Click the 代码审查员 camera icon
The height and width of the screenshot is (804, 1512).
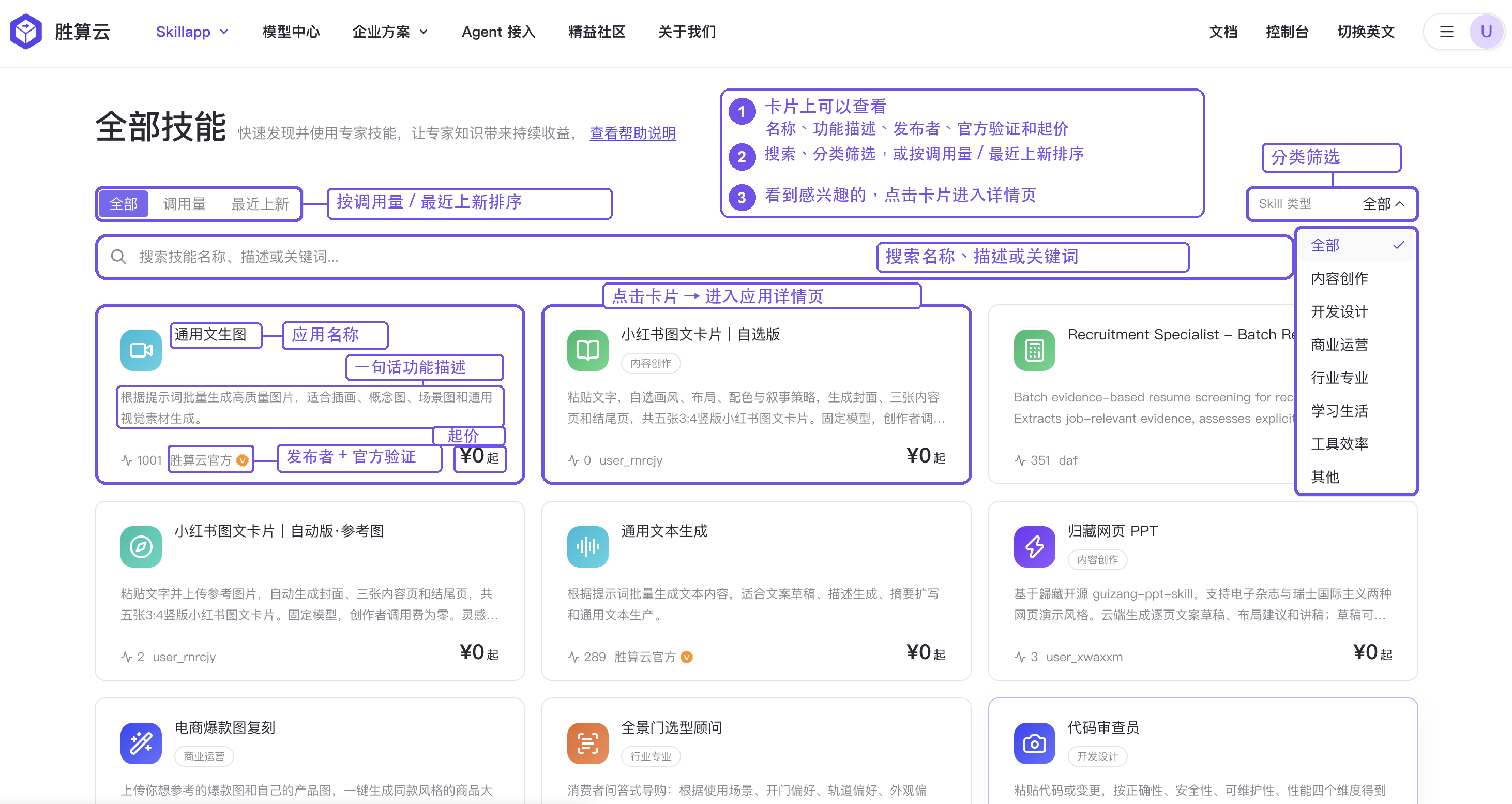(1034, 743)
